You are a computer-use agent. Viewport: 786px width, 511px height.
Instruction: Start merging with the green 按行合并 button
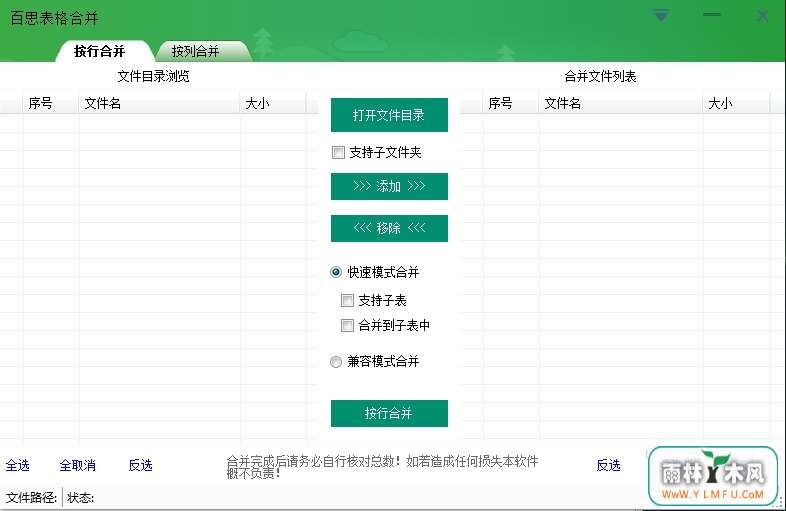[389, 413]
